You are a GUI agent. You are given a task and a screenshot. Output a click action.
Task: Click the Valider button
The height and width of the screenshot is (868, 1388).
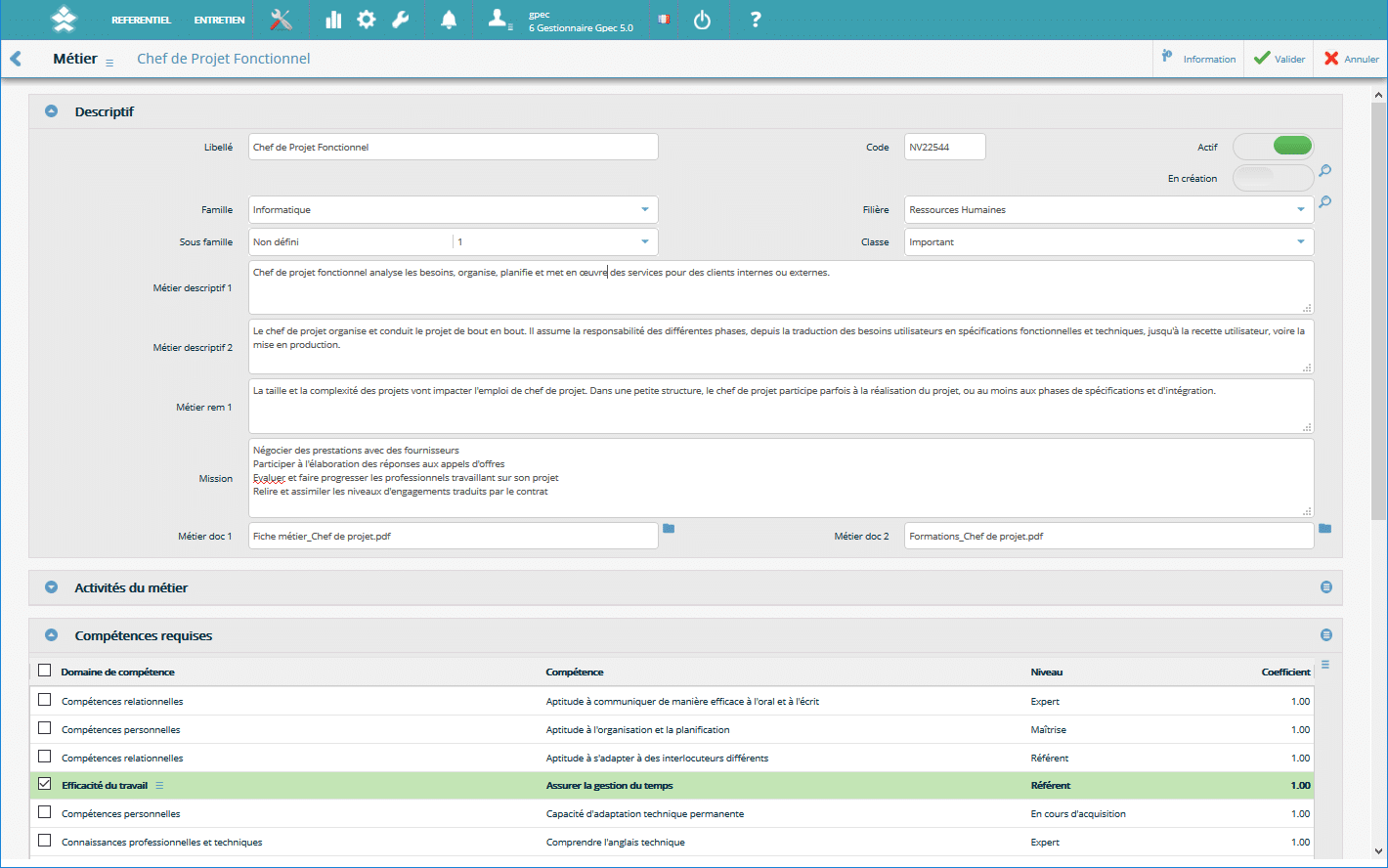(x=1279, y=59)
